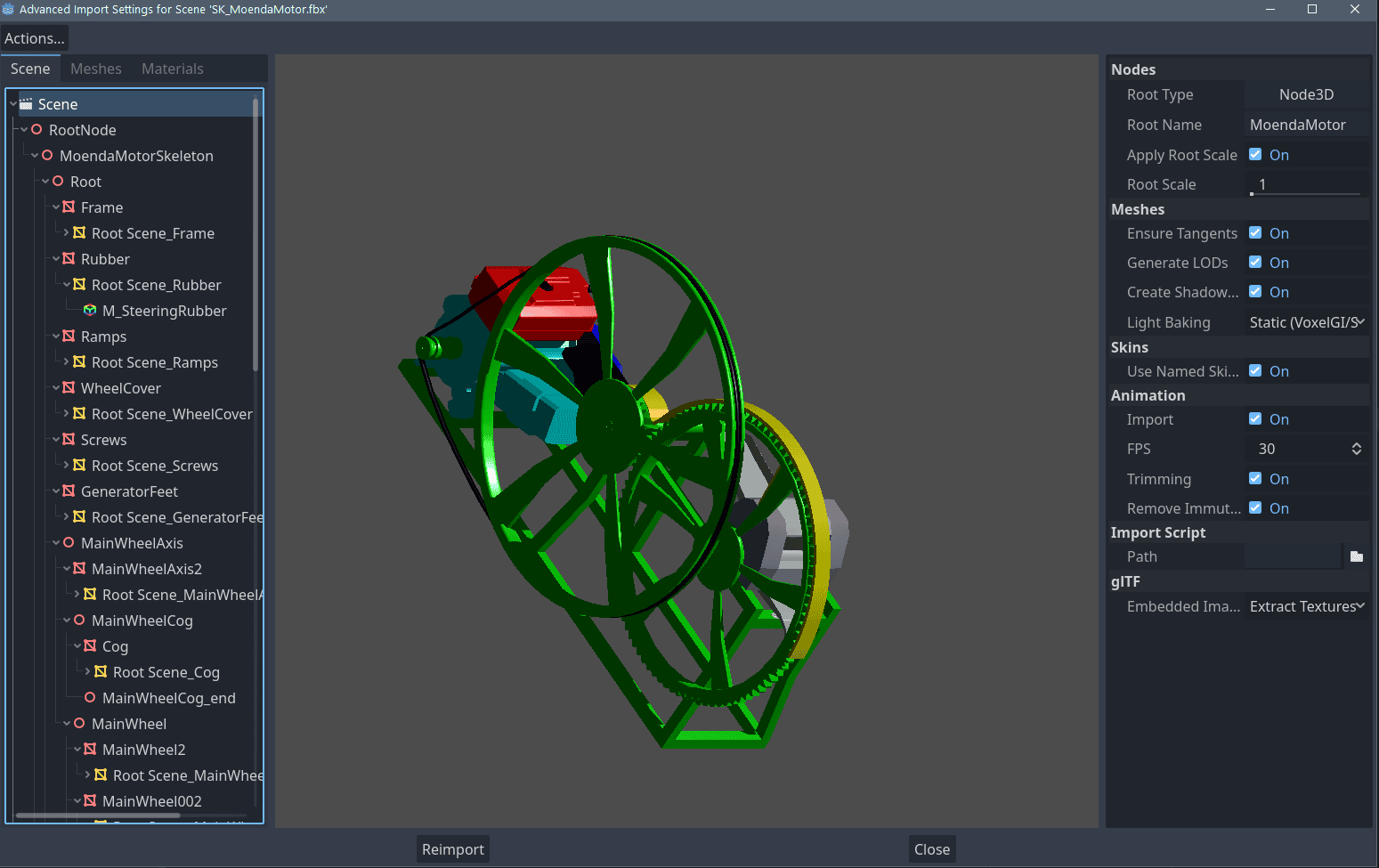Click the Scene clapperboard icon in tree
This screenshot has width=1379, height=868.
tap(26, 104)
